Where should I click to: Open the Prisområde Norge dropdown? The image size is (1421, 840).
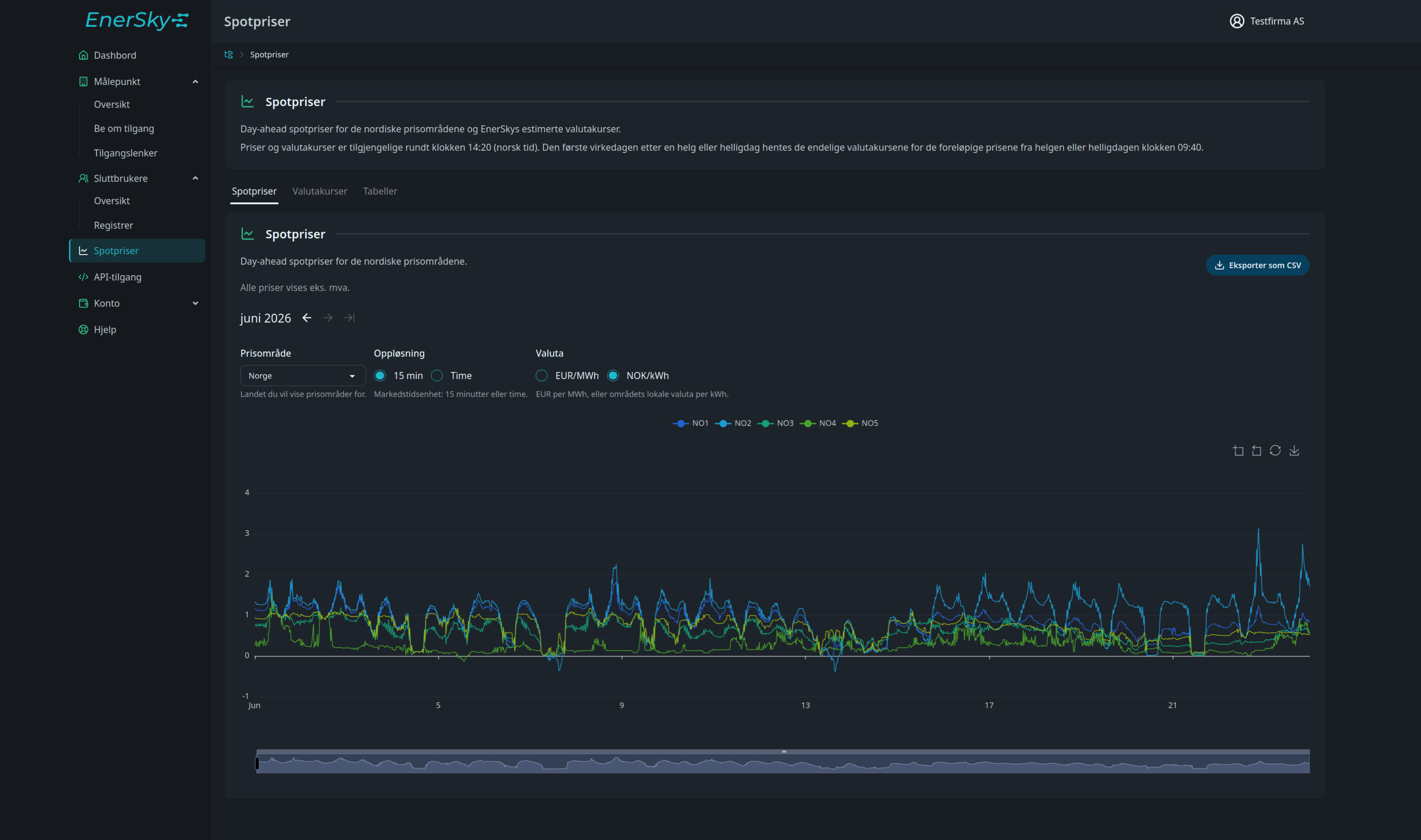tap(303, 376)
